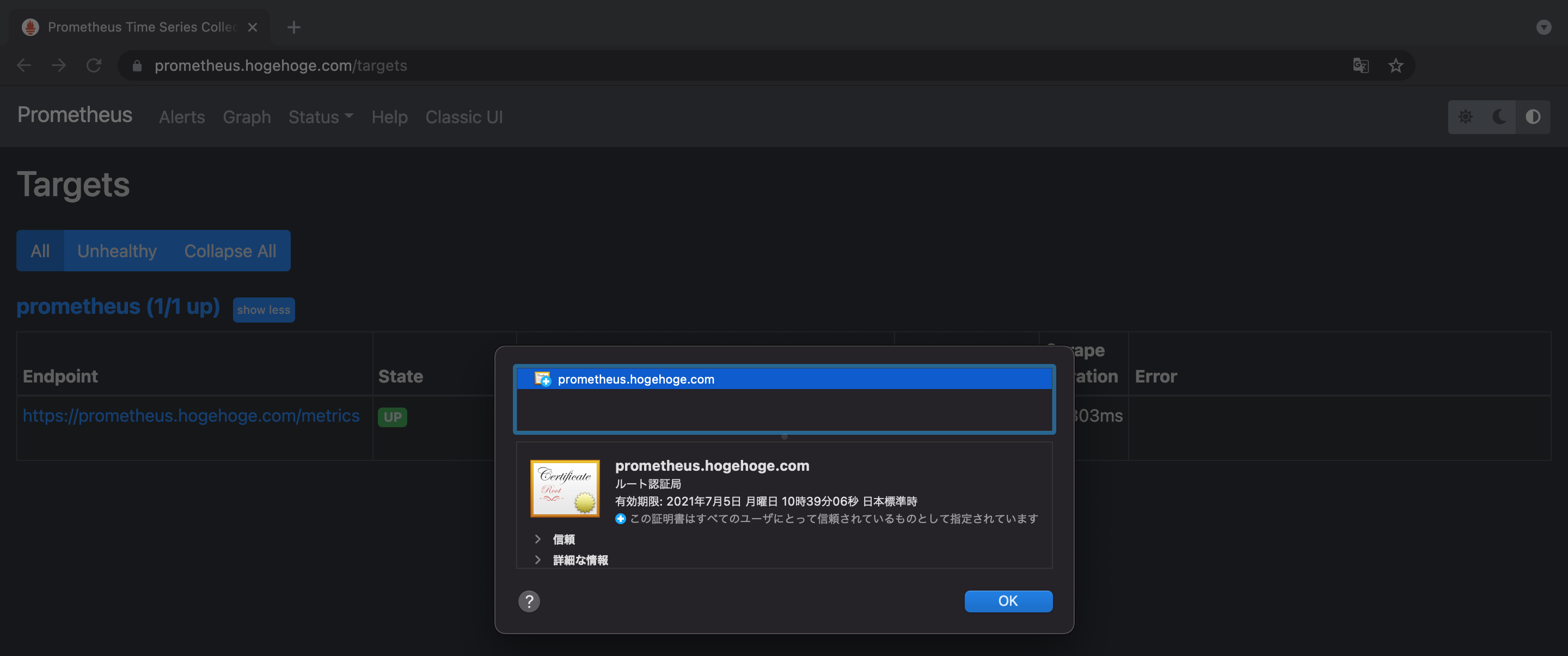Click the certificate dialog help button

[529, 601]
